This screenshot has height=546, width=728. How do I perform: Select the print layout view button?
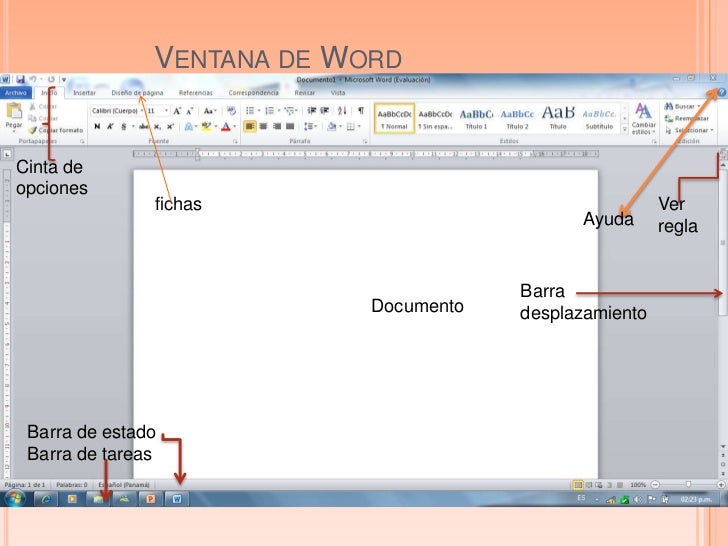tap(578, 485)
